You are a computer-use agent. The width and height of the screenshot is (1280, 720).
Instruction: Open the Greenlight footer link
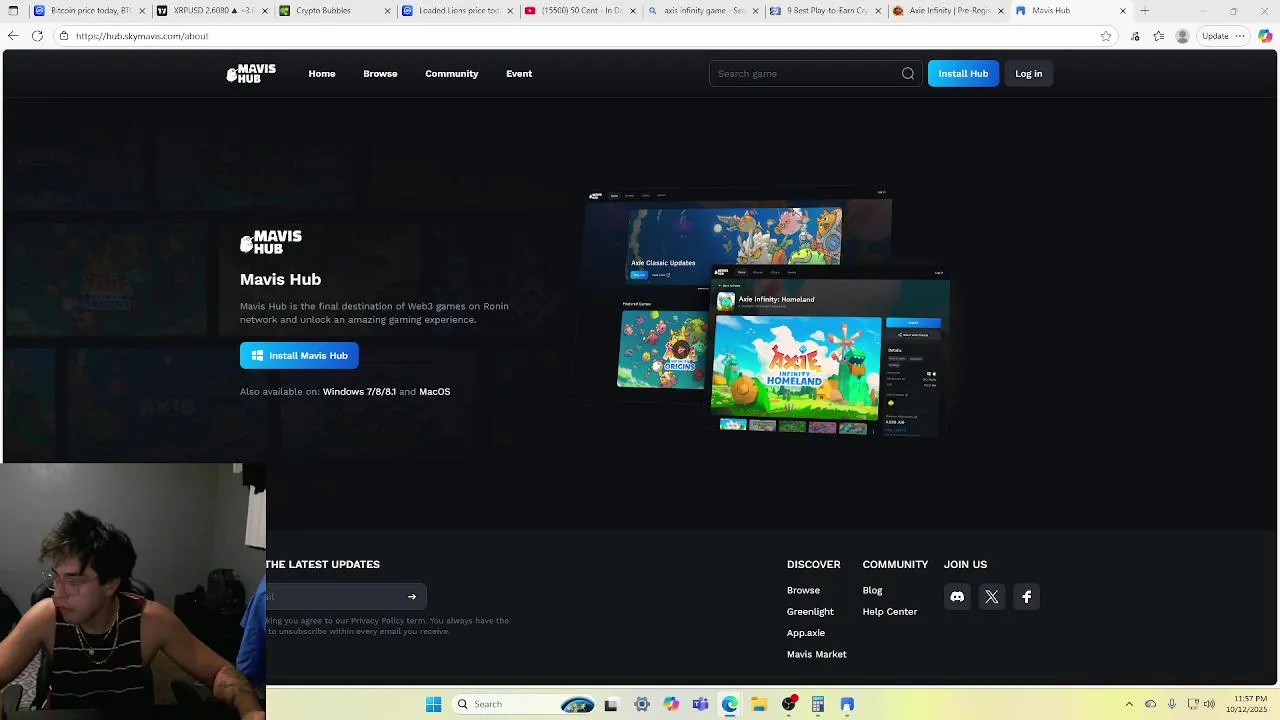point(810,611)
